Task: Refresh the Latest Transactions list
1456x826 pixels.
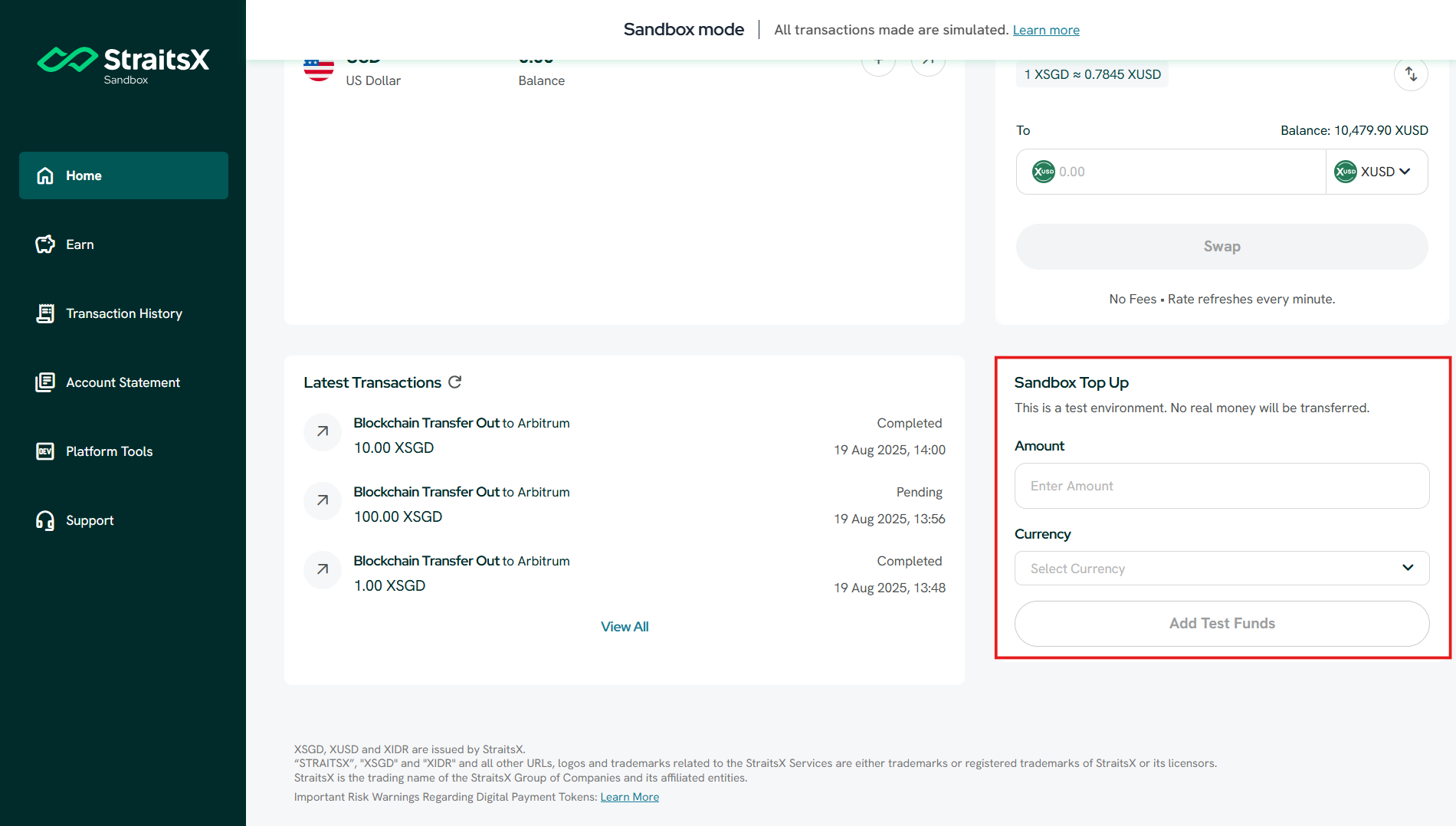Action: (455, 382)
